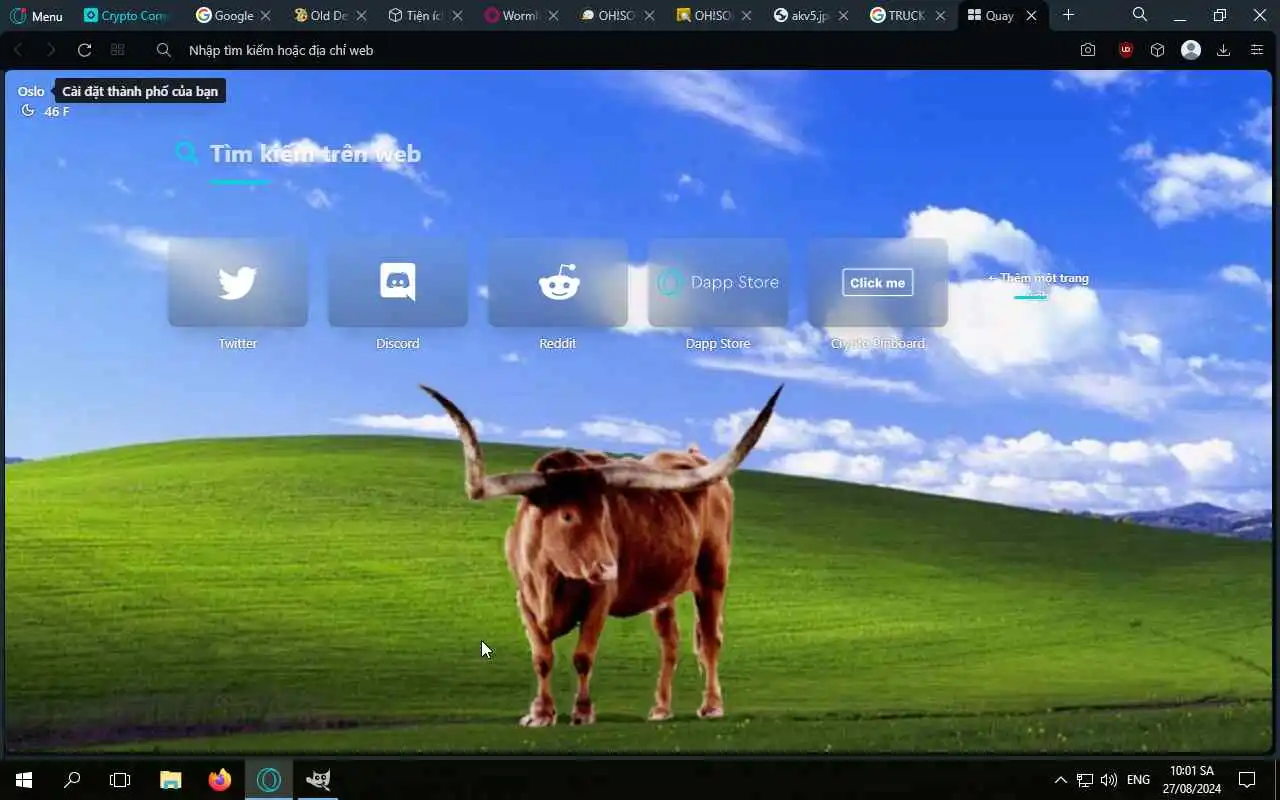The image size is (1280, 800).
Task: Click the Tìm kiếm trên web search box
Action: point(315,154)
